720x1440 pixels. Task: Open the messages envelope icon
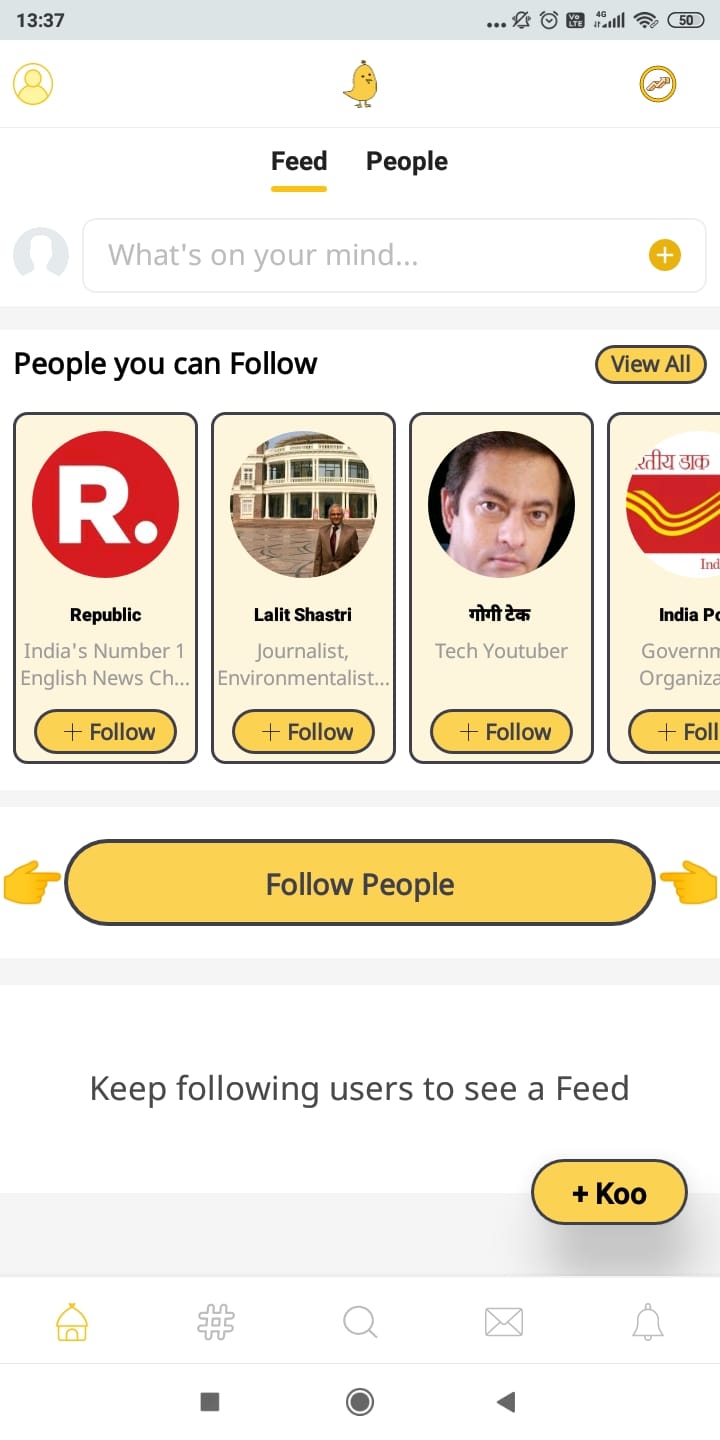504,1322
